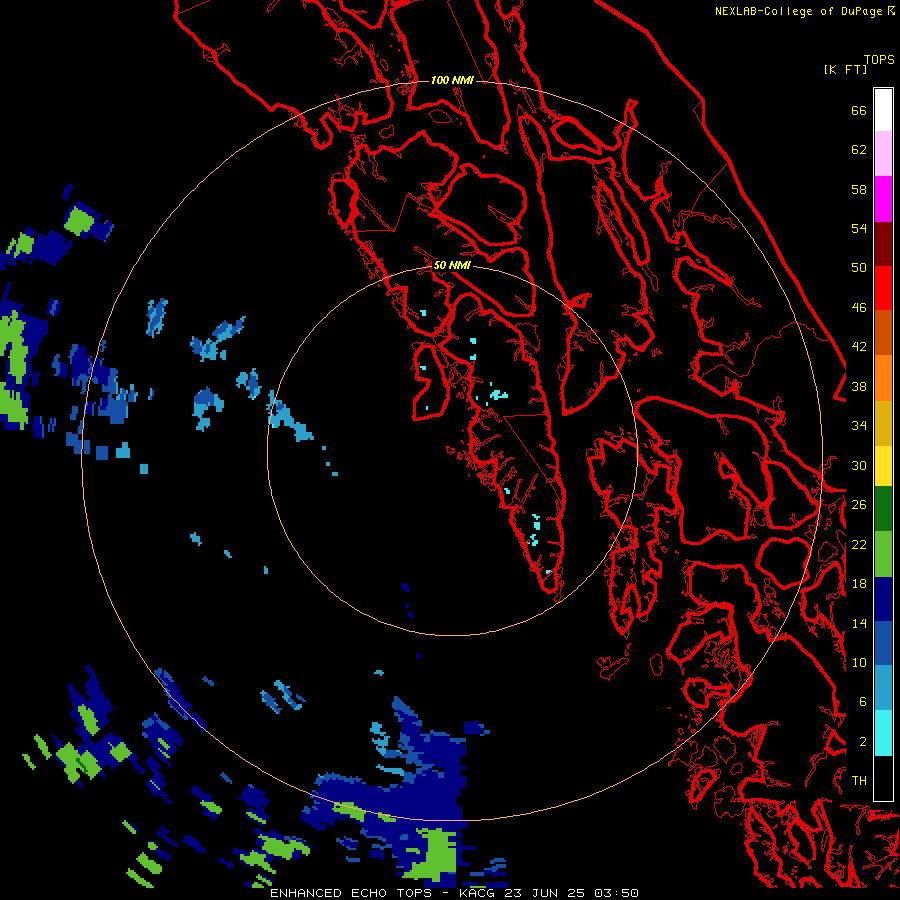The image size is (900, 900).
Task: Click the light pink legend swatch
Action: pos(883,154)
